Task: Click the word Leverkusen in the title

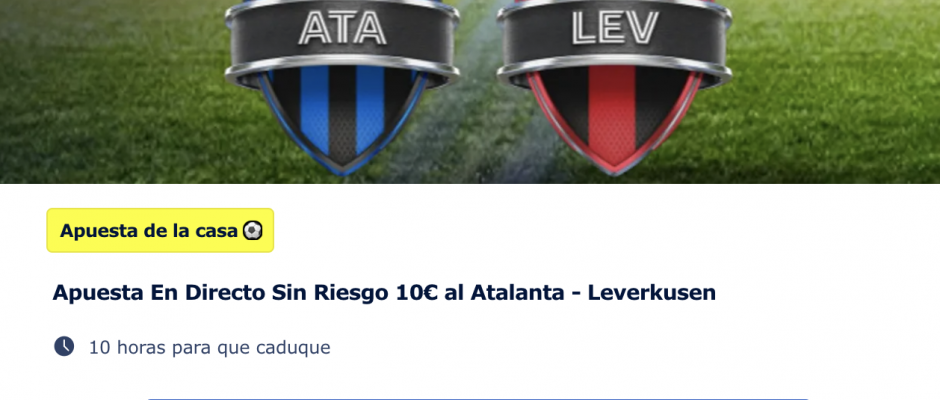Action: pyautogui.click(x=652, y=293)
